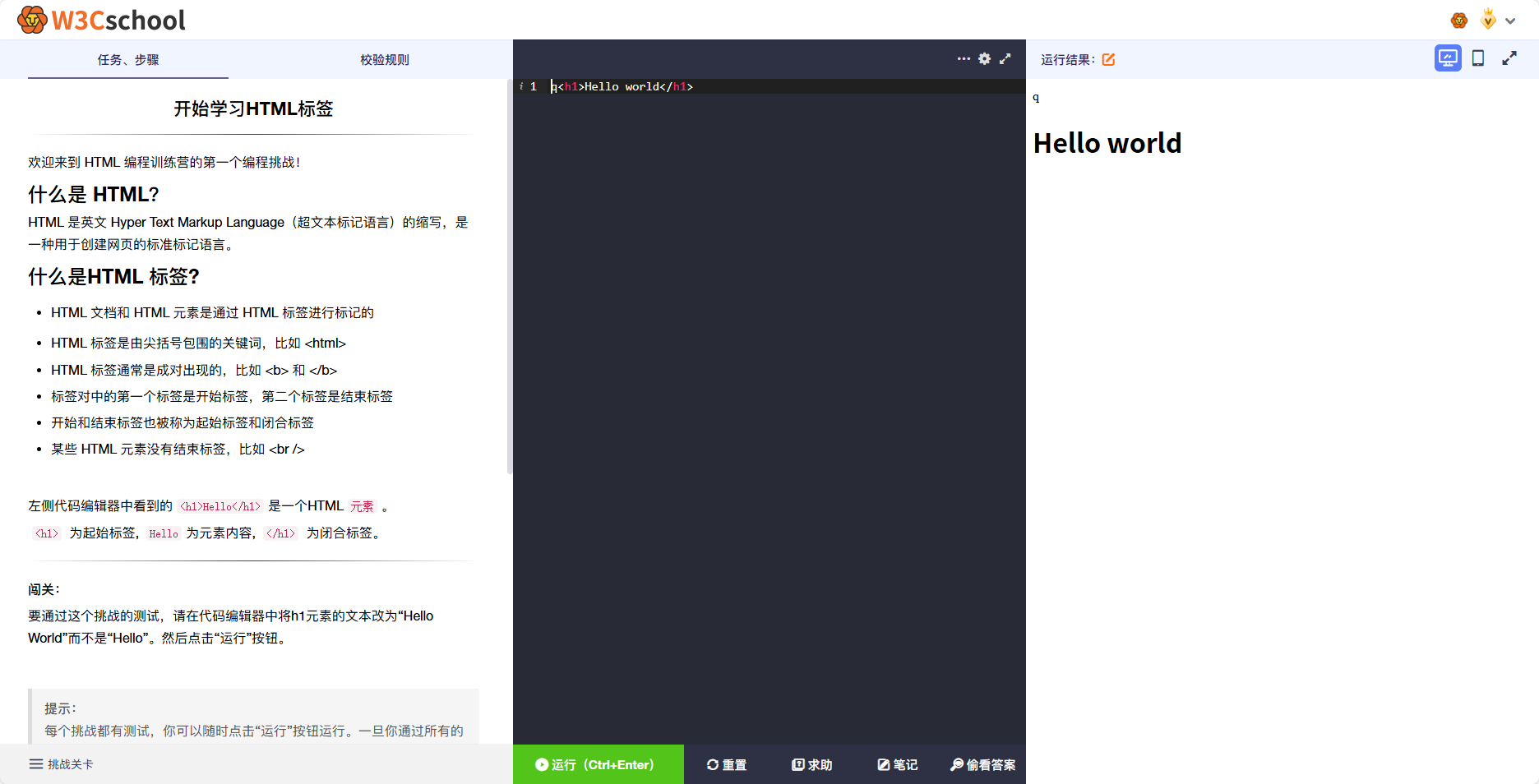
Task: Click the <h1>Hello</h1> inline code snippet
Action: [220, 506]
